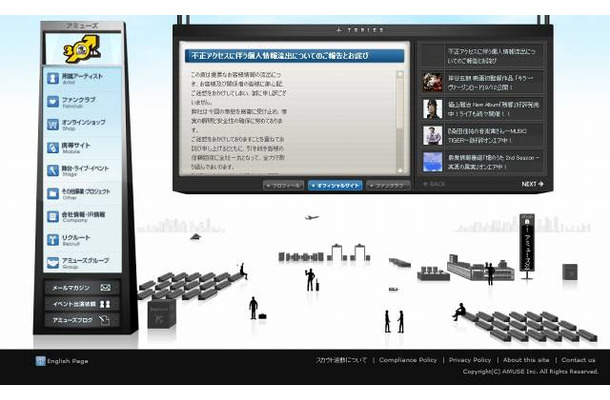
Task: Open Privacy Policy footer link
Action: tap(470, 360)
